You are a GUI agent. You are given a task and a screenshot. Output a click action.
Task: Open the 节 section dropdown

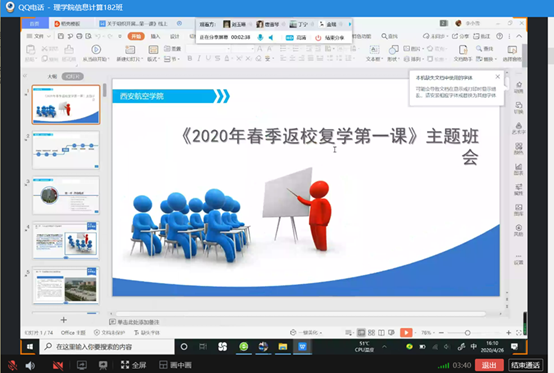pos(171,59)
